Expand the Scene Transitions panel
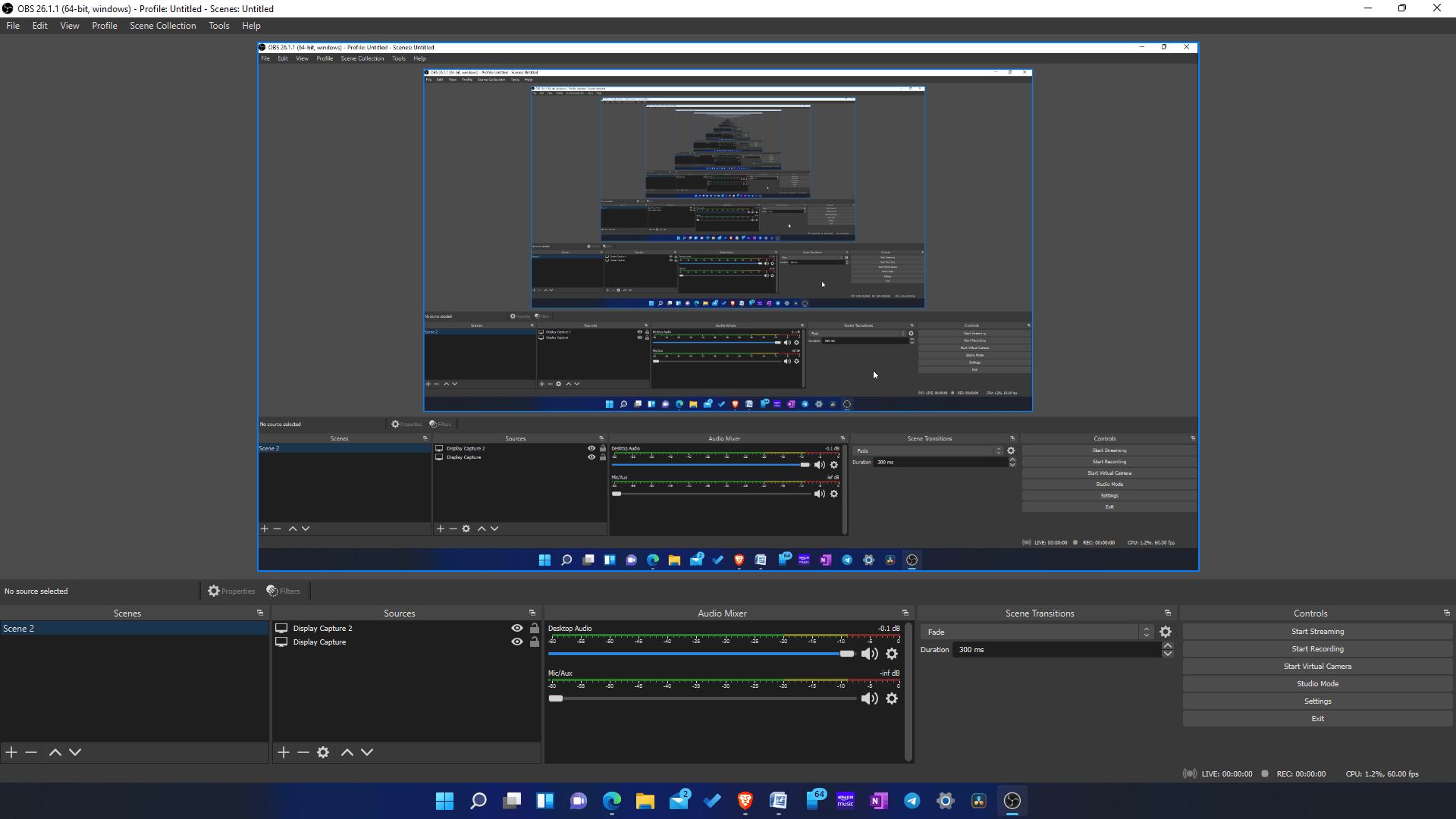Image resolution: width=1456 pixels, height=819 pixels. [x=1166, y=613]
